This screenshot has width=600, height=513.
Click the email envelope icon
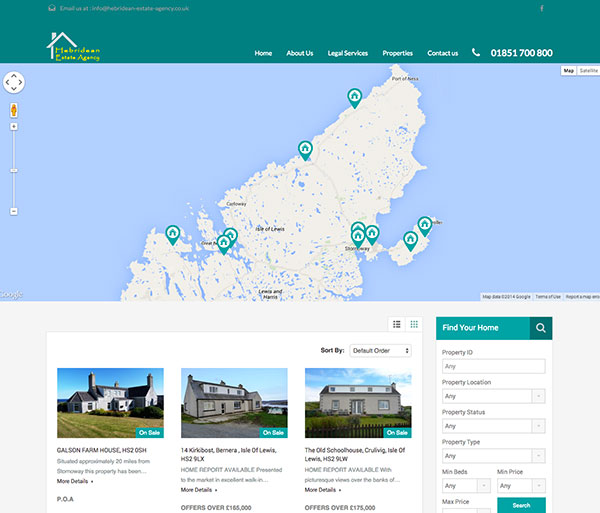tap(52, 8)
